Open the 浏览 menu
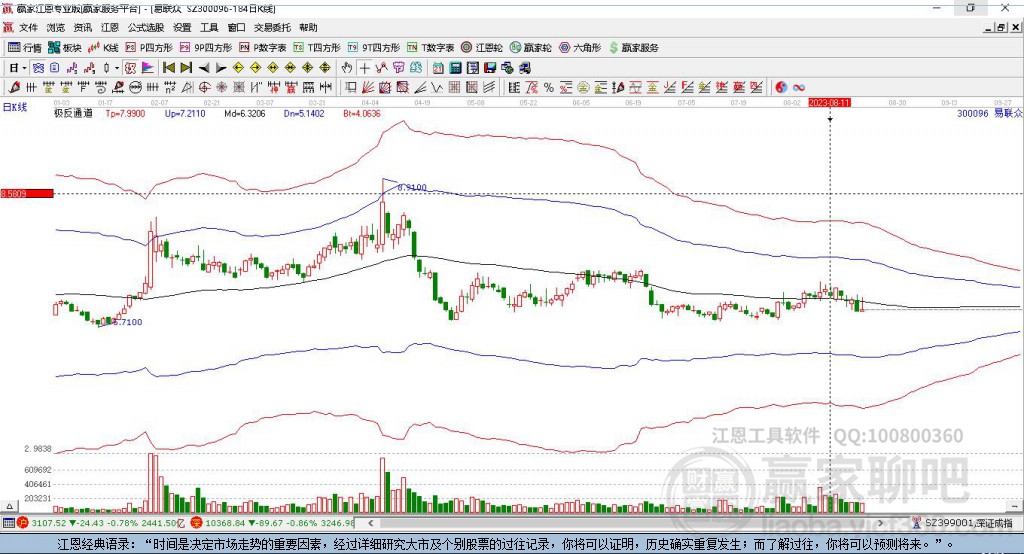 click(x=56, y=27)
